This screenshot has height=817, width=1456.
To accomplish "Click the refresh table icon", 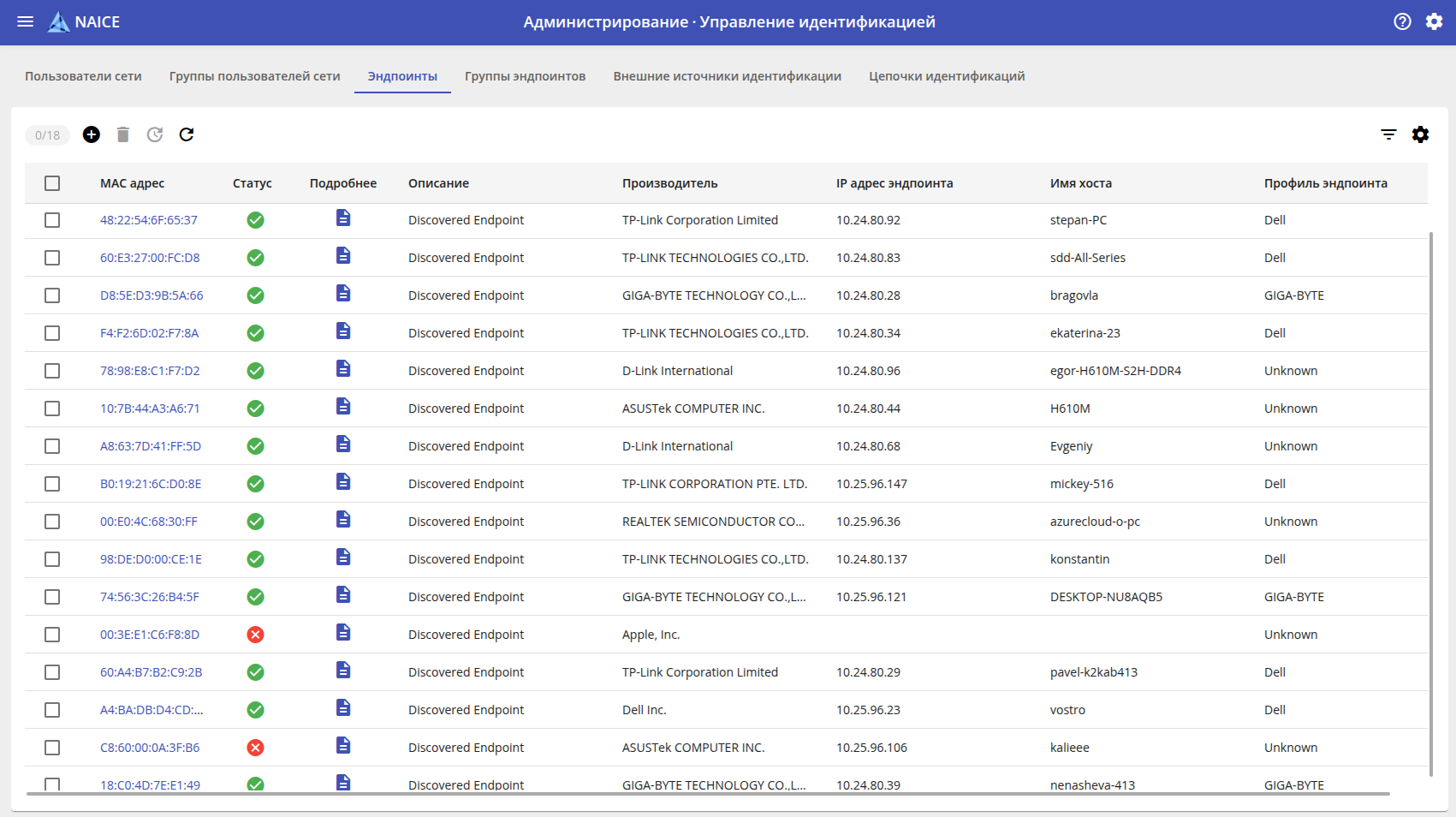I will (187, 134).
